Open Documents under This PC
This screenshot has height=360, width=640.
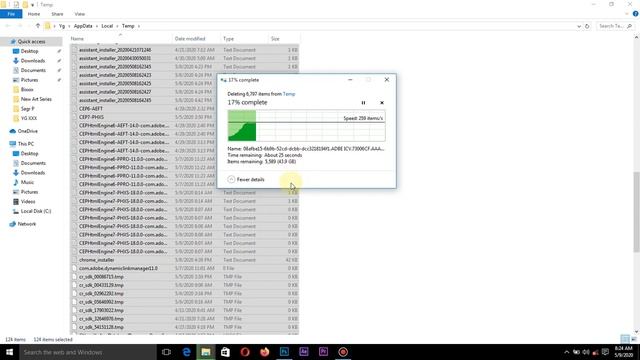tap(33, 163)
